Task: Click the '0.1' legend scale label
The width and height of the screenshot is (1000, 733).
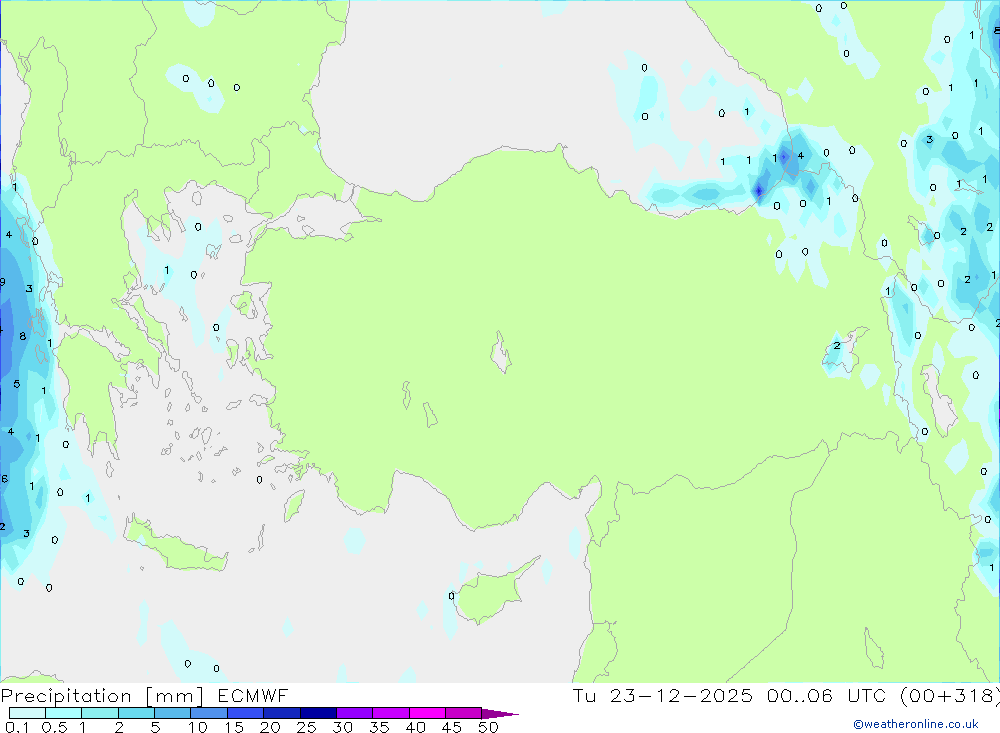Action: point(17,727)
